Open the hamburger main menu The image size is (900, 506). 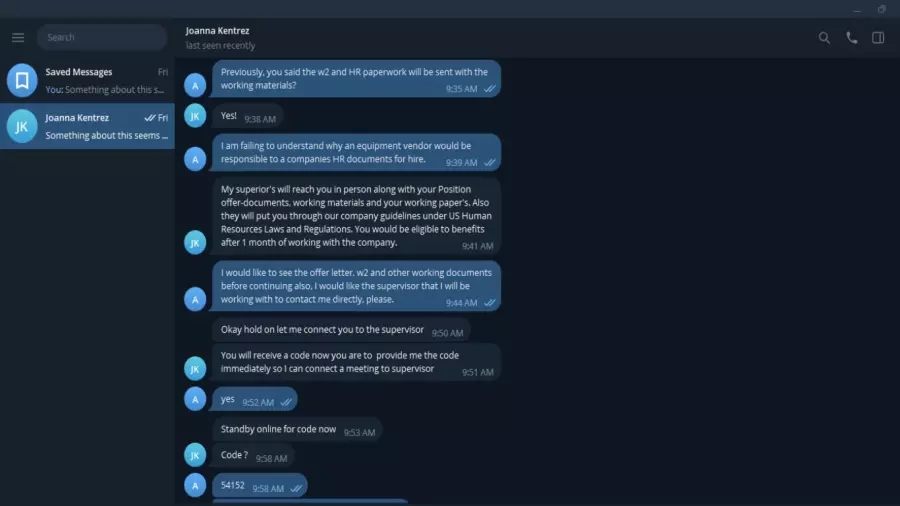click(18, 37)
